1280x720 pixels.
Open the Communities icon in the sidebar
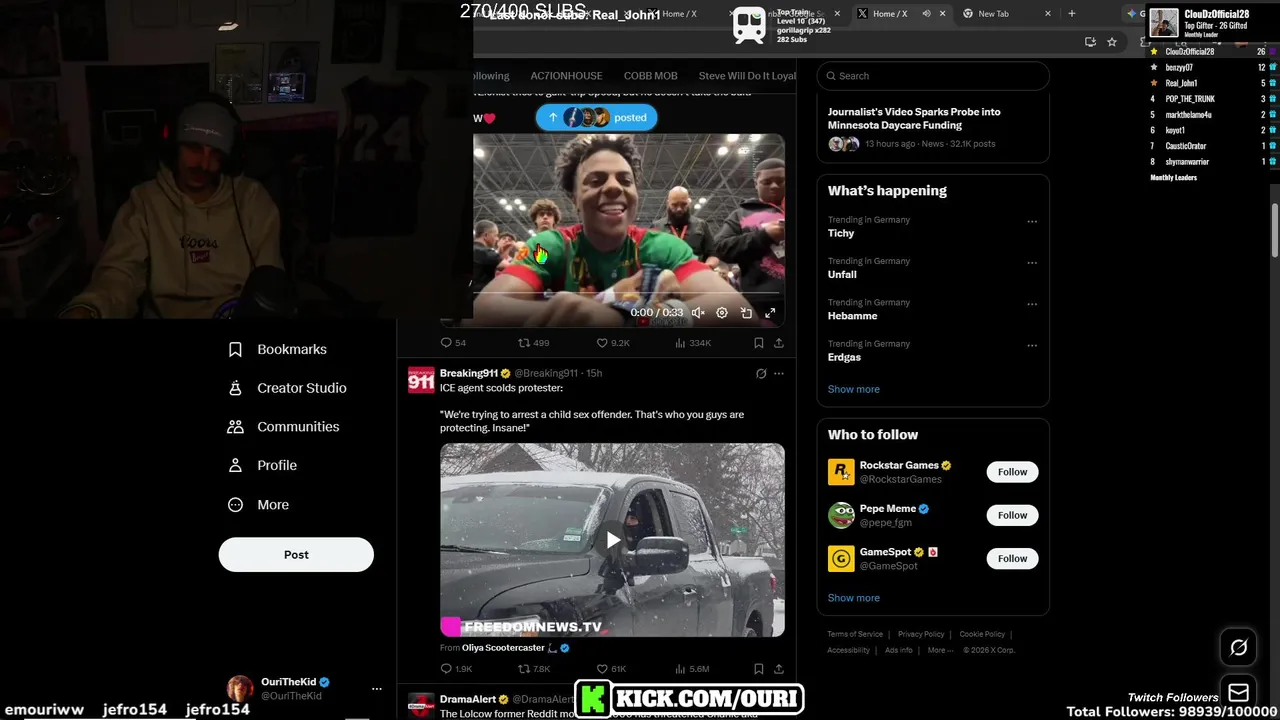coord(235,427)
